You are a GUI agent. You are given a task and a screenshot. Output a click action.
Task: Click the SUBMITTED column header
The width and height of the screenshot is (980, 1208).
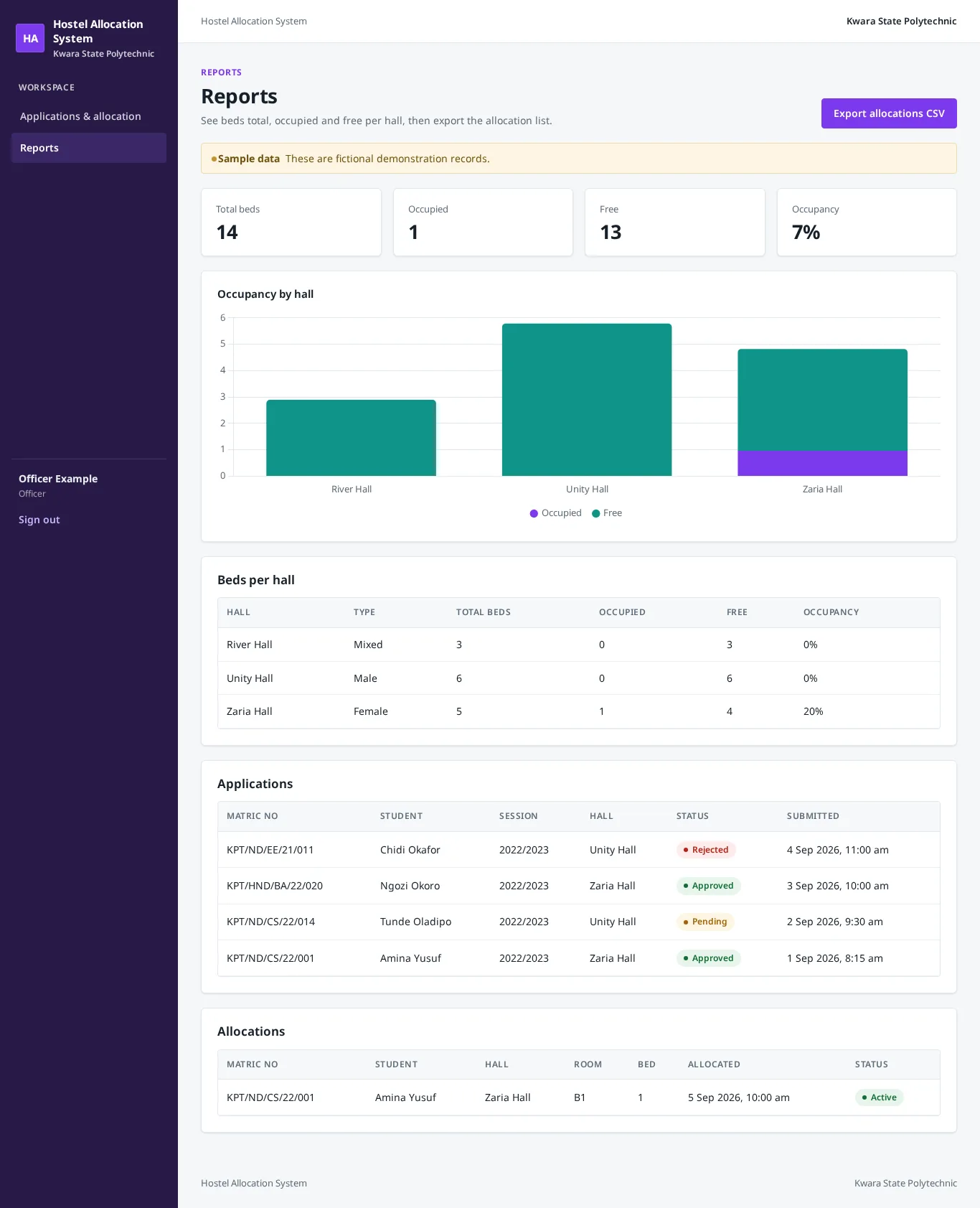pyautogui.click(x=813, y=816)
